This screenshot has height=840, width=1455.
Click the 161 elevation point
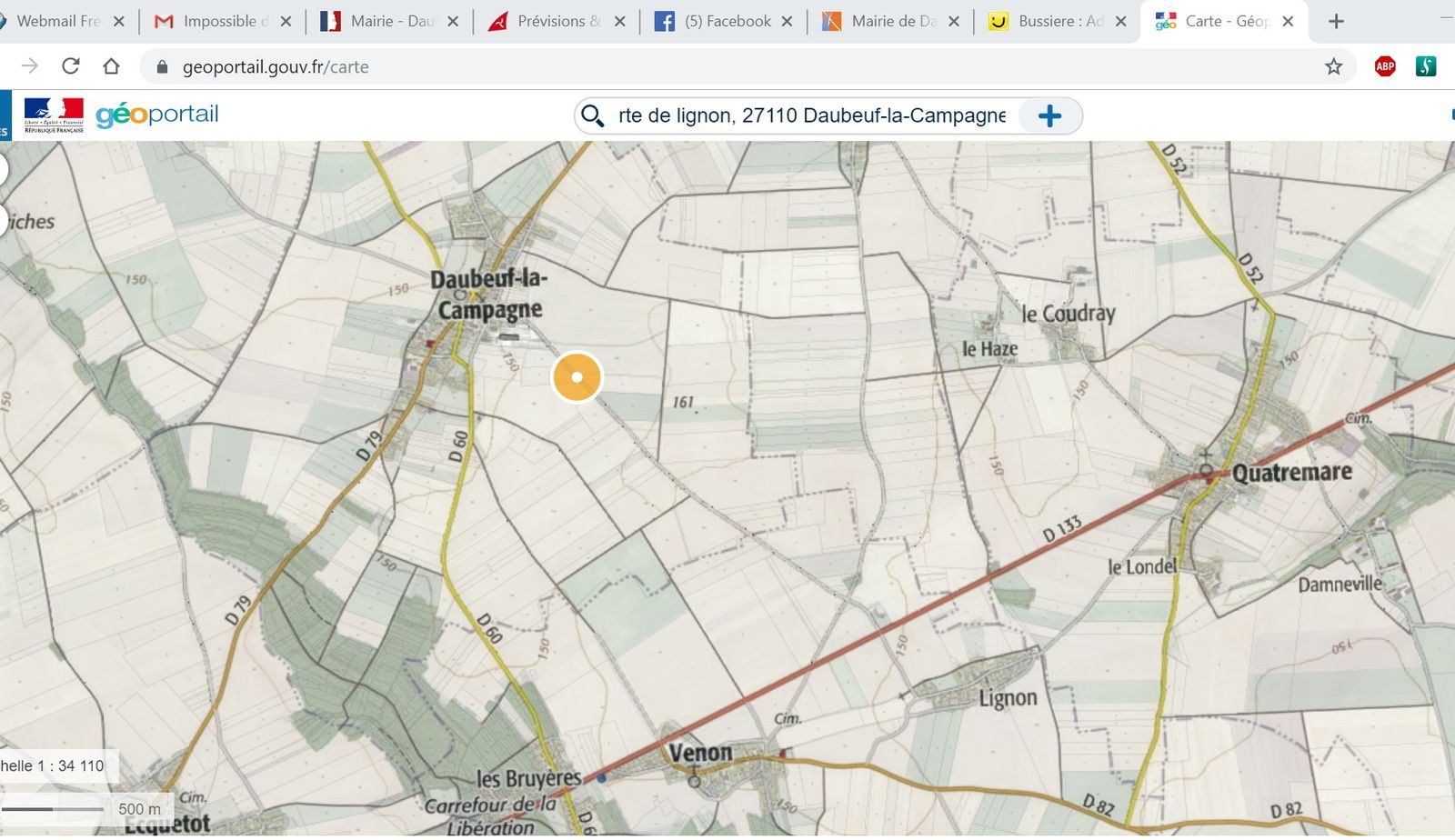[x=683, y=402]
